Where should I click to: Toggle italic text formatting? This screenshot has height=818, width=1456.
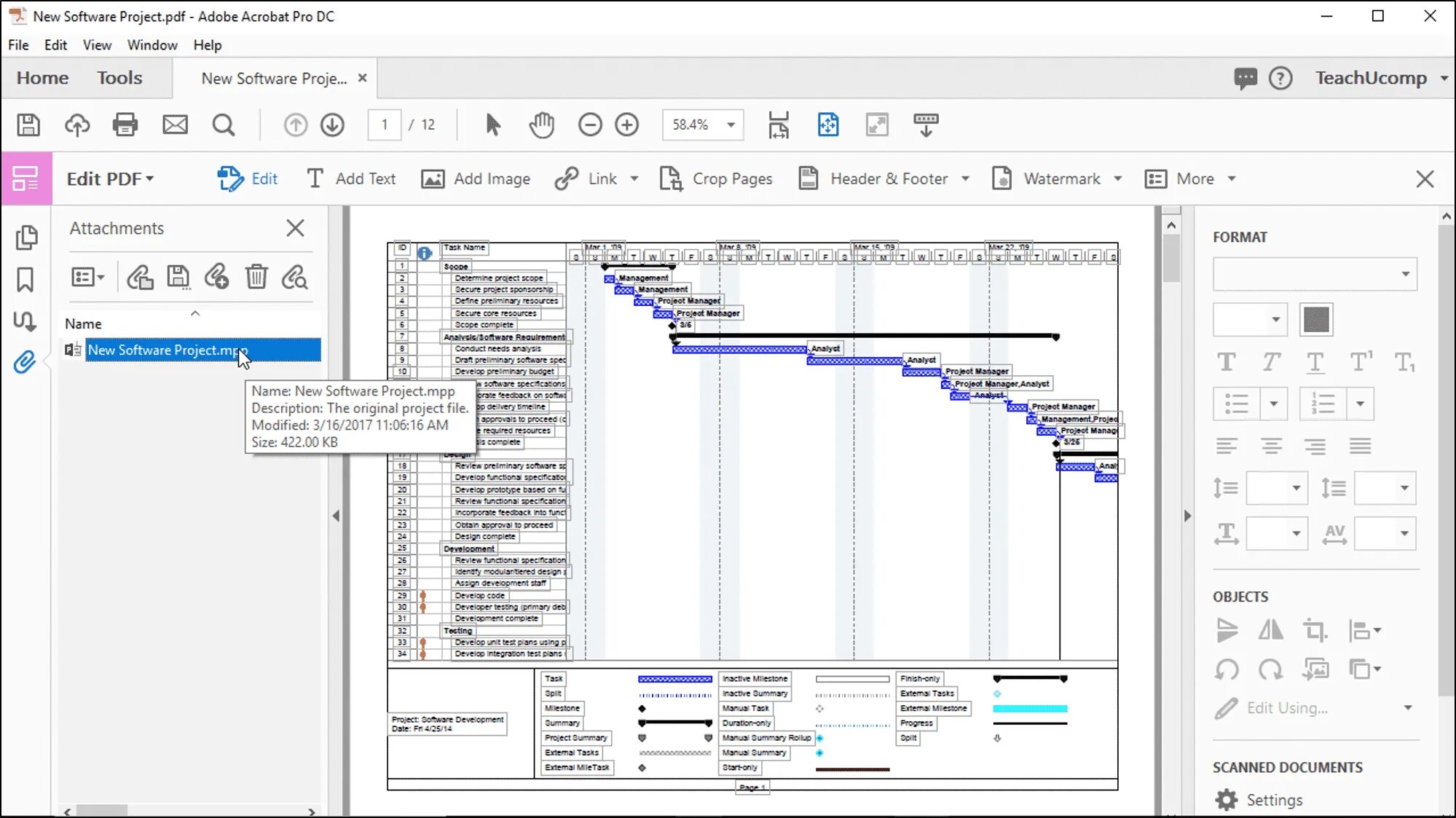tap(1272, 362)
